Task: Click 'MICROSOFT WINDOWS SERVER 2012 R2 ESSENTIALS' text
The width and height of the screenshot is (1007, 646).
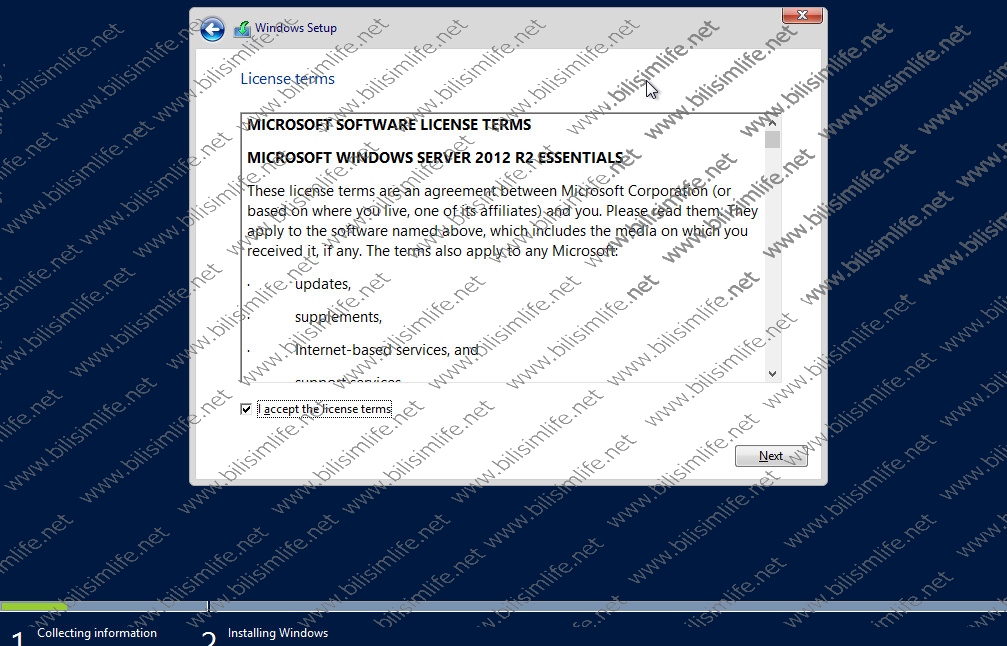Action: tap(435, 158)
